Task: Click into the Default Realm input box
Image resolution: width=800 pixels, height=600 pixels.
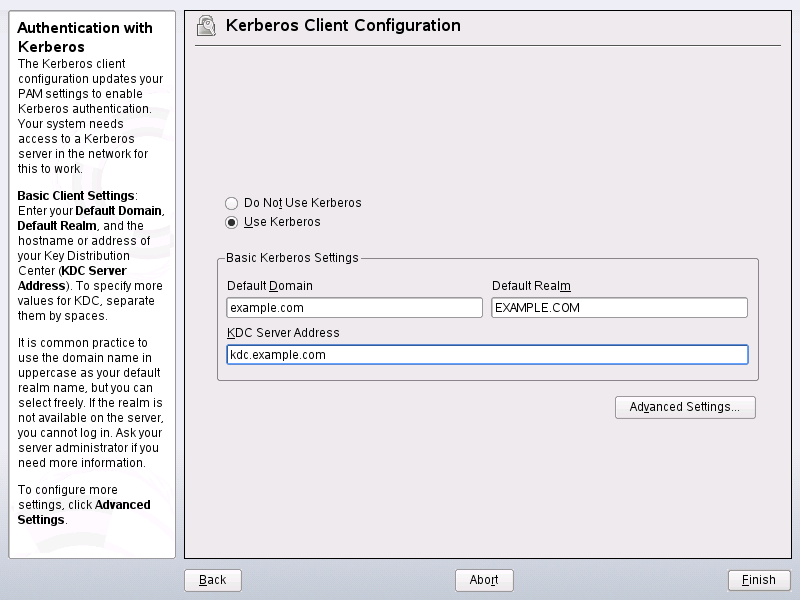Action: coord(619,308)
